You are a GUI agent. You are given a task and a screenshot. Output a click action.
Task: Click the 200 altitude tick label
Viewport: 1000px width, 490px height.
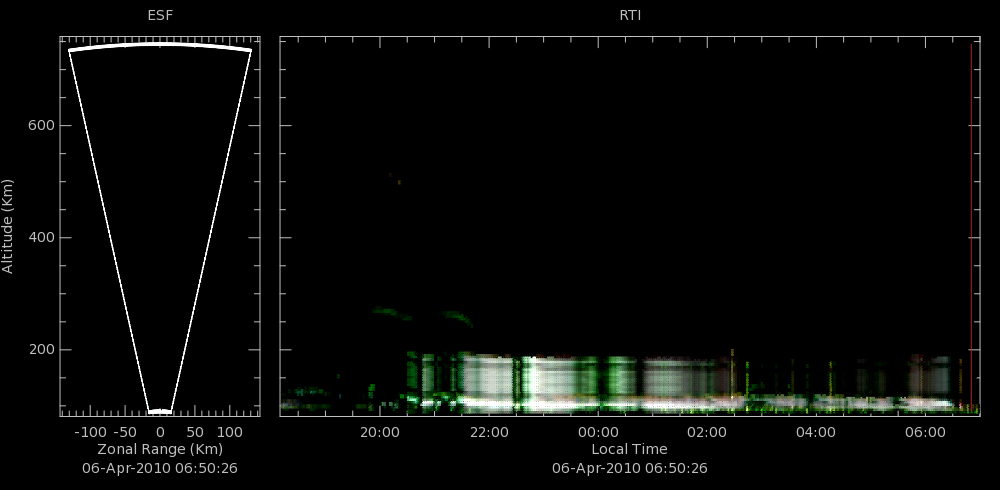coord(41,350)
